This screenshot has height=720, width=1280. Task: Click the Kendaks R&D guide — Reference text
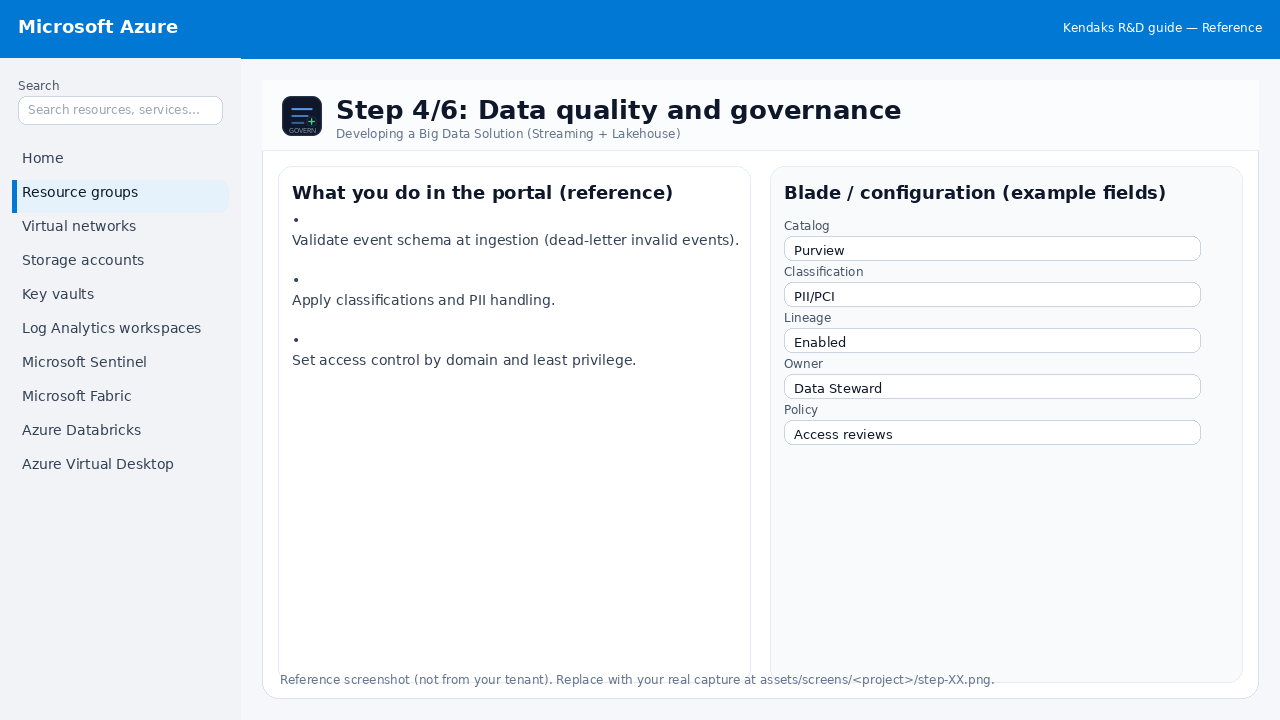pyautogui.click(x=1162, y=28)
